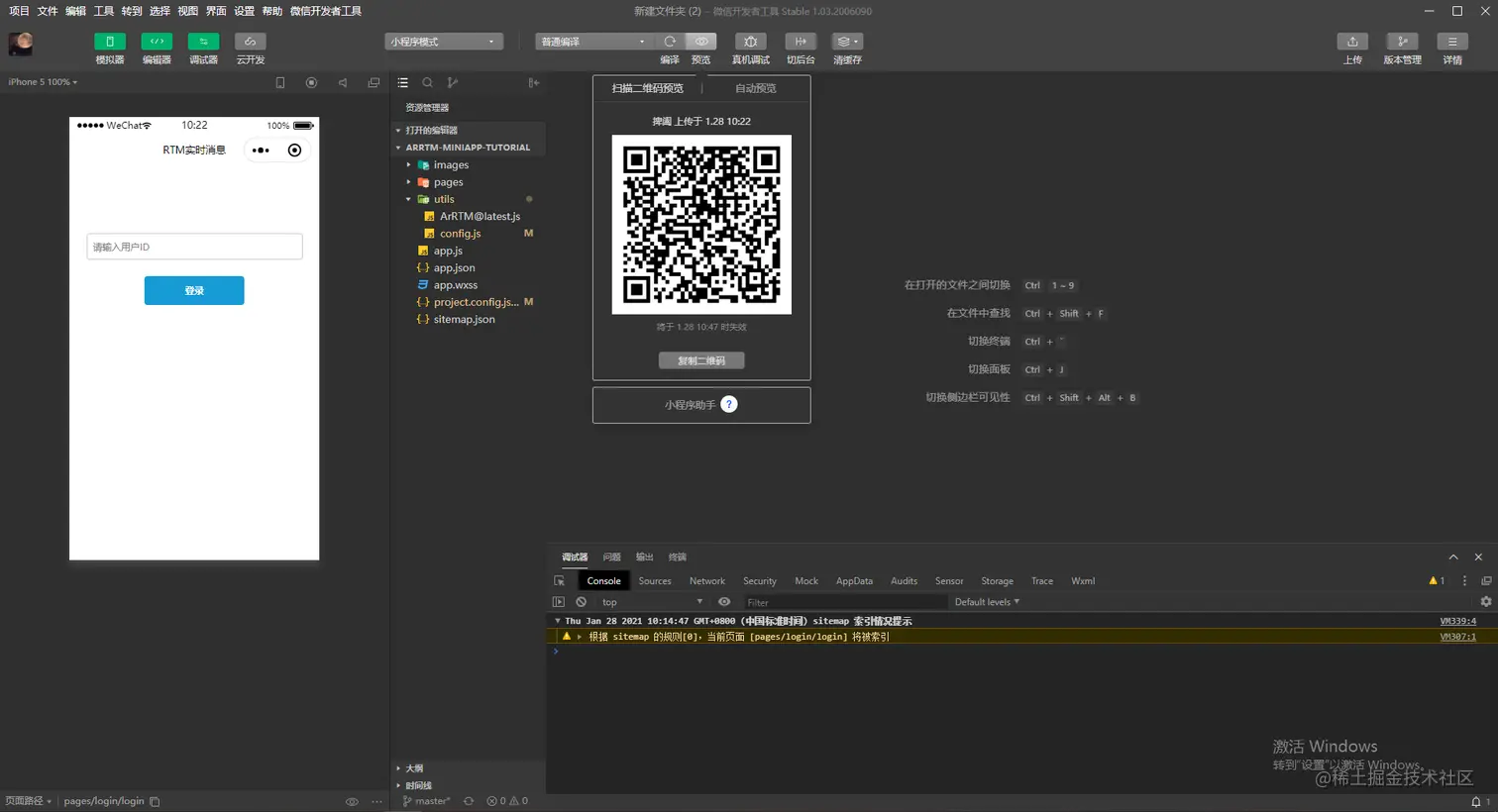Open the editor sidebar search icon

click(x=427, y=83)
